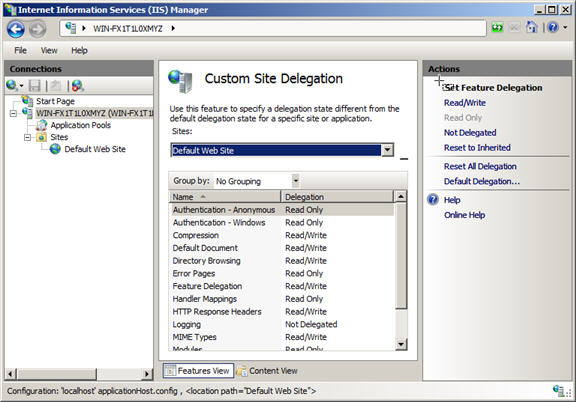Select the MIME Types row
This screenshot has height=402, width=576.
click(x=281, y=337)
